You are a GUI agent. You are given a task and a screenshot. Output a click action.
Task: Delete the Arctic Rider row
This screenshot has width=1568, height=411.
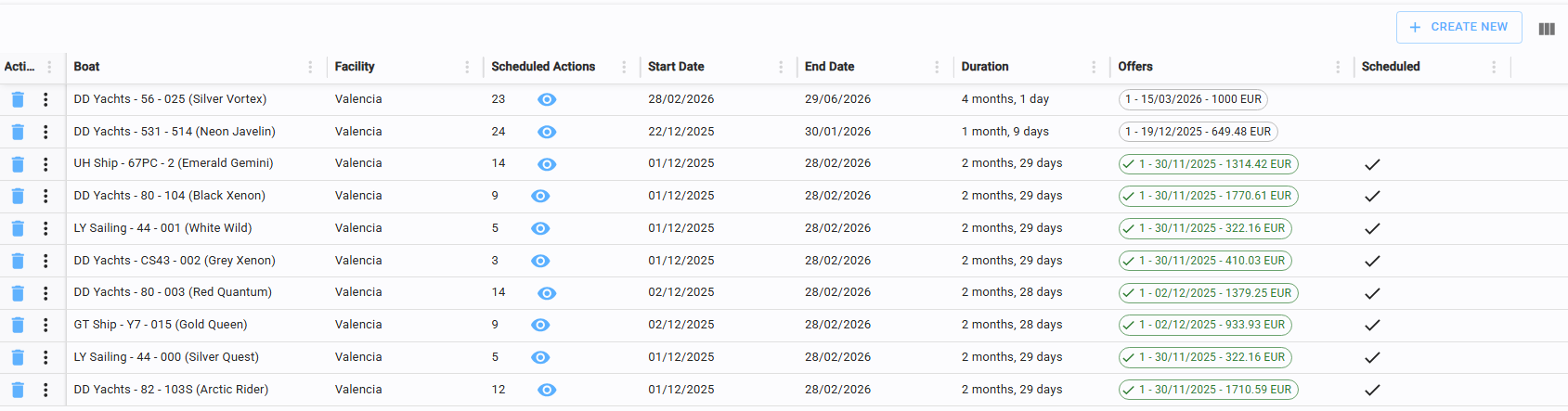tap(18, 391)
